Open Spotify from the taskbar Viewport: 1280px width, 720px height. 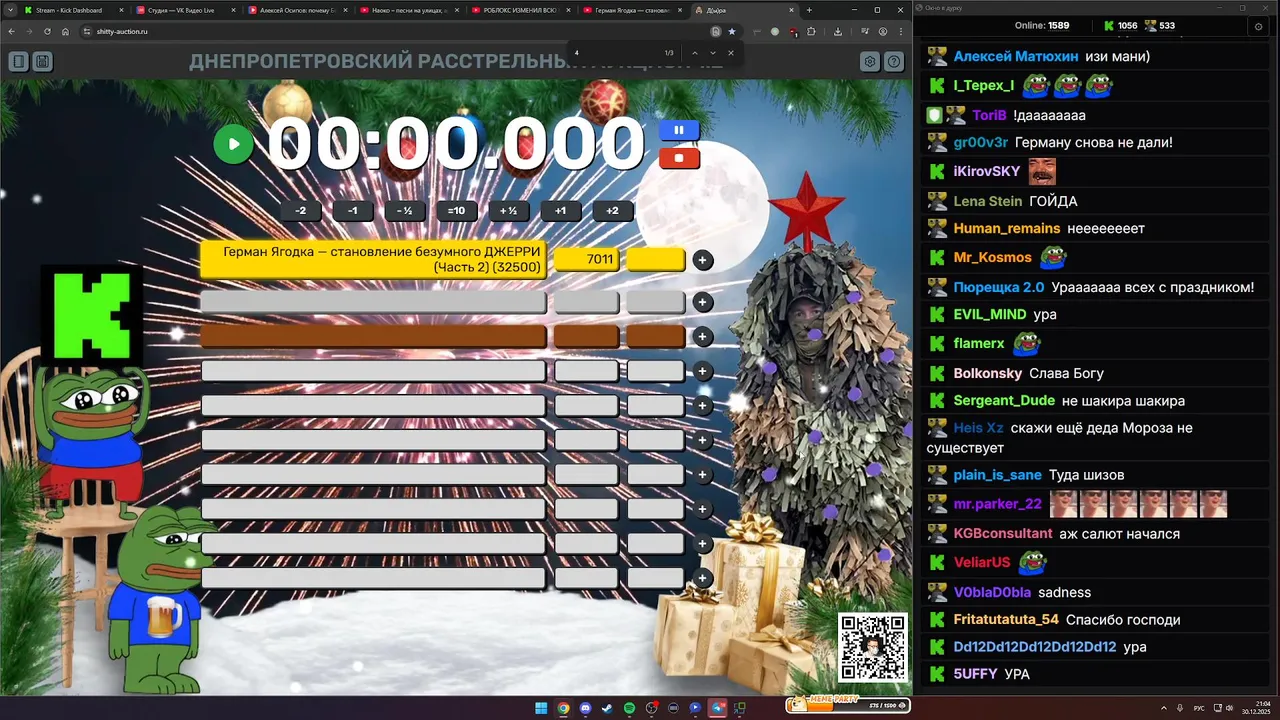(629, 708)
